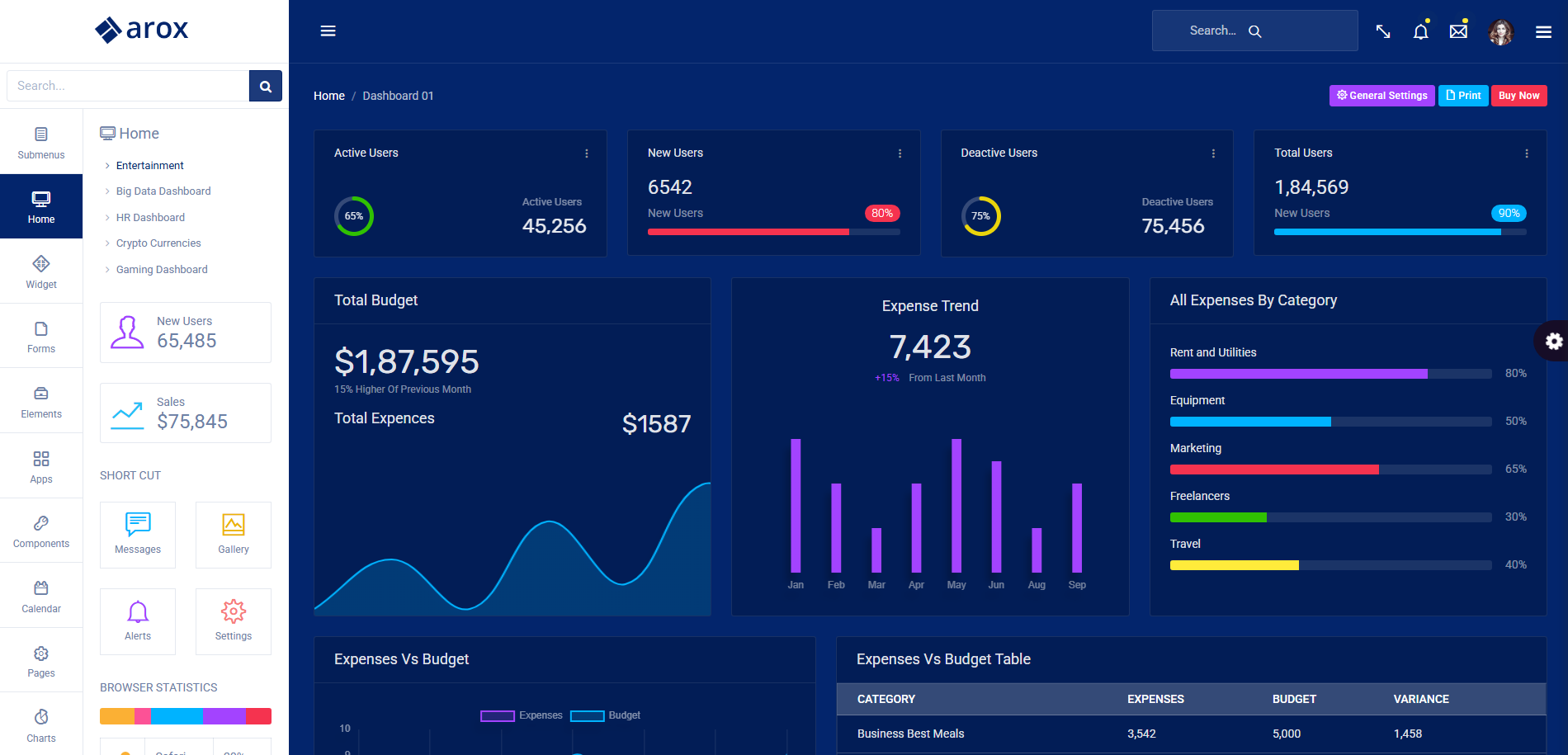
Task: Open Elements in the icon rail
Action: (41, 401)
